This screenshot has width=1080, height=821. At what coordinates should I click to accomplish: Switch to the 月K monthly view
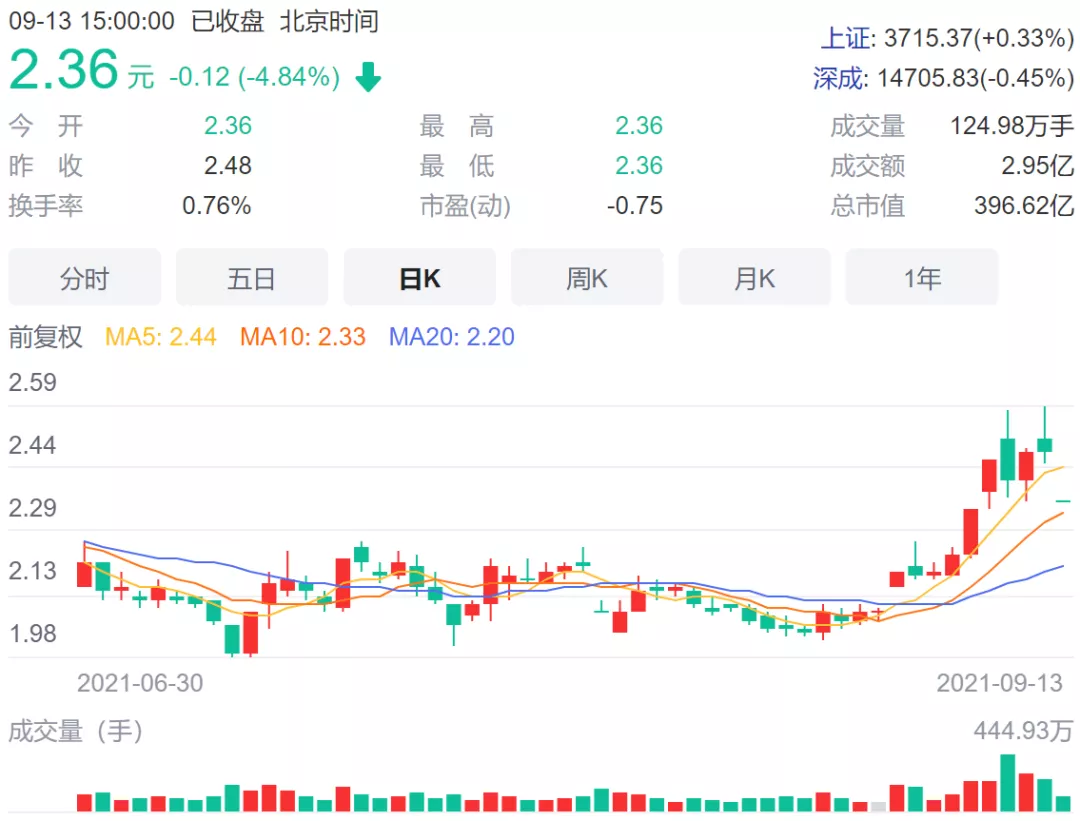tap(754, 278)
